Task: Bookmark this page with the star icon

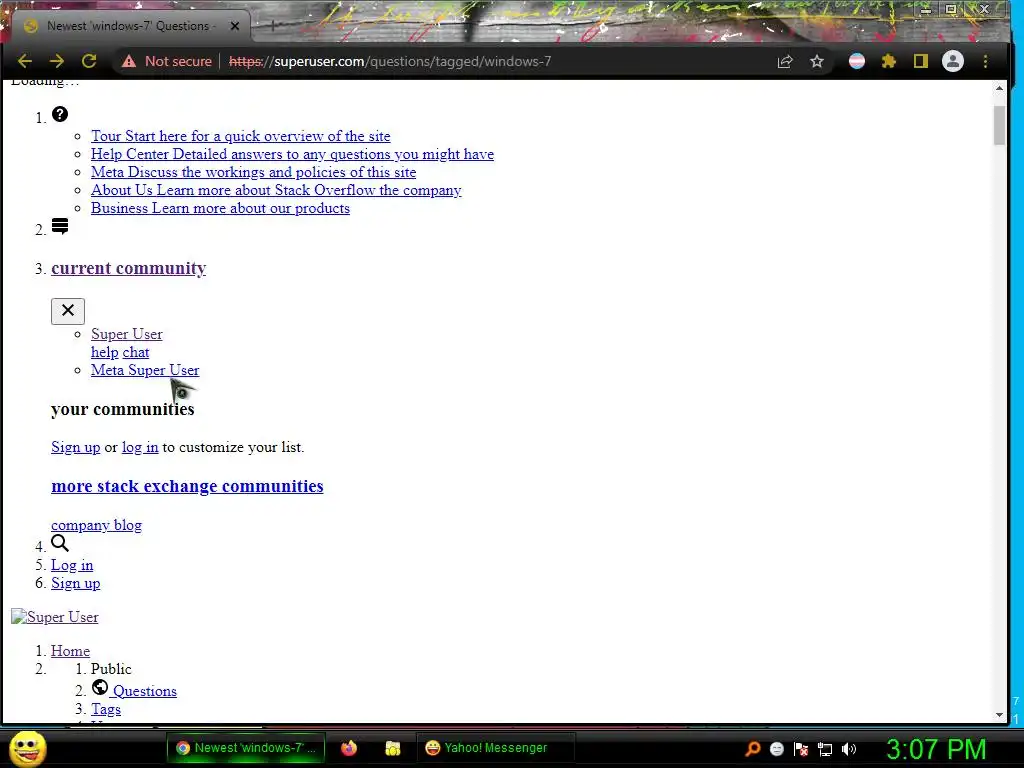Action: click(817, 61)
